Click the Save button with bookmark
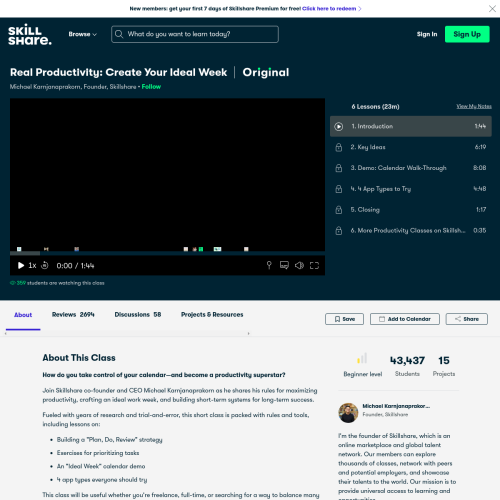This screenshot has height=500, width=500. coord(344,319)
